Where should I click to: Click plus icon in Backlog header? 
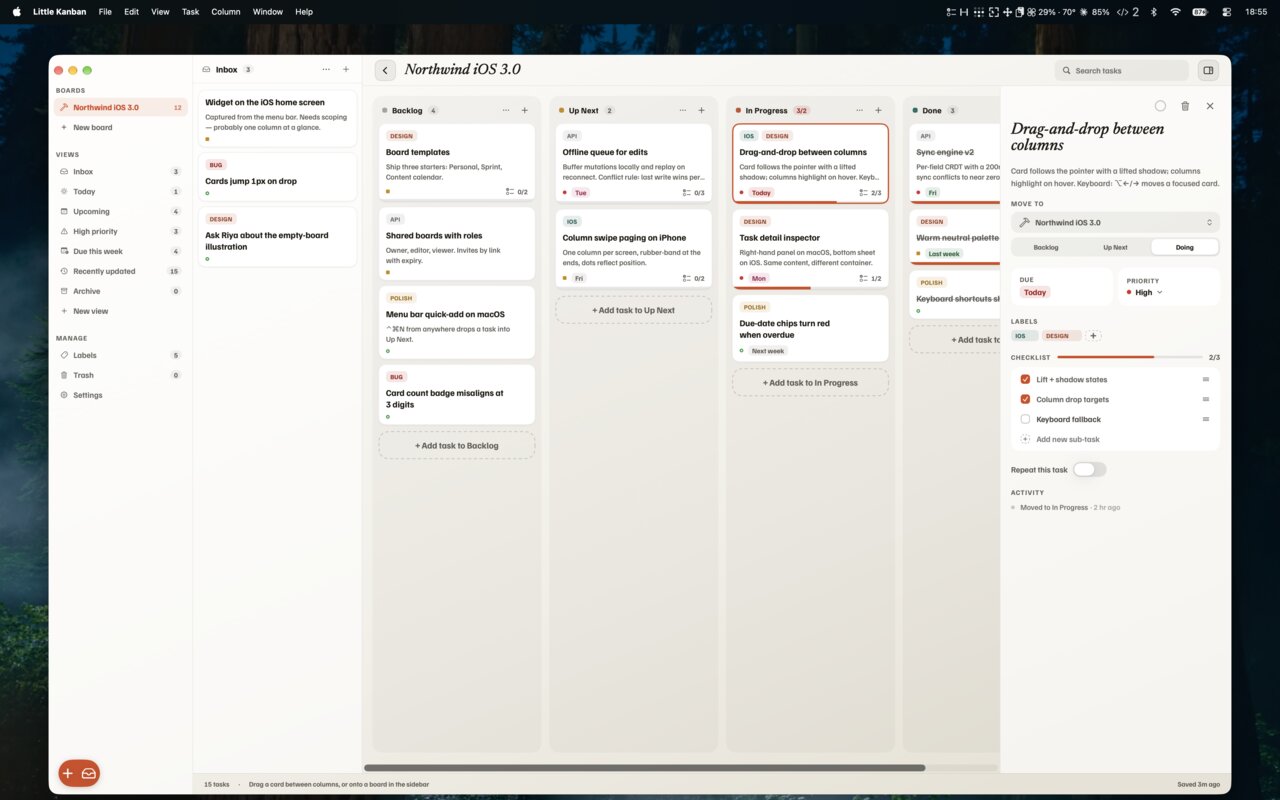(x=525, y=110)
